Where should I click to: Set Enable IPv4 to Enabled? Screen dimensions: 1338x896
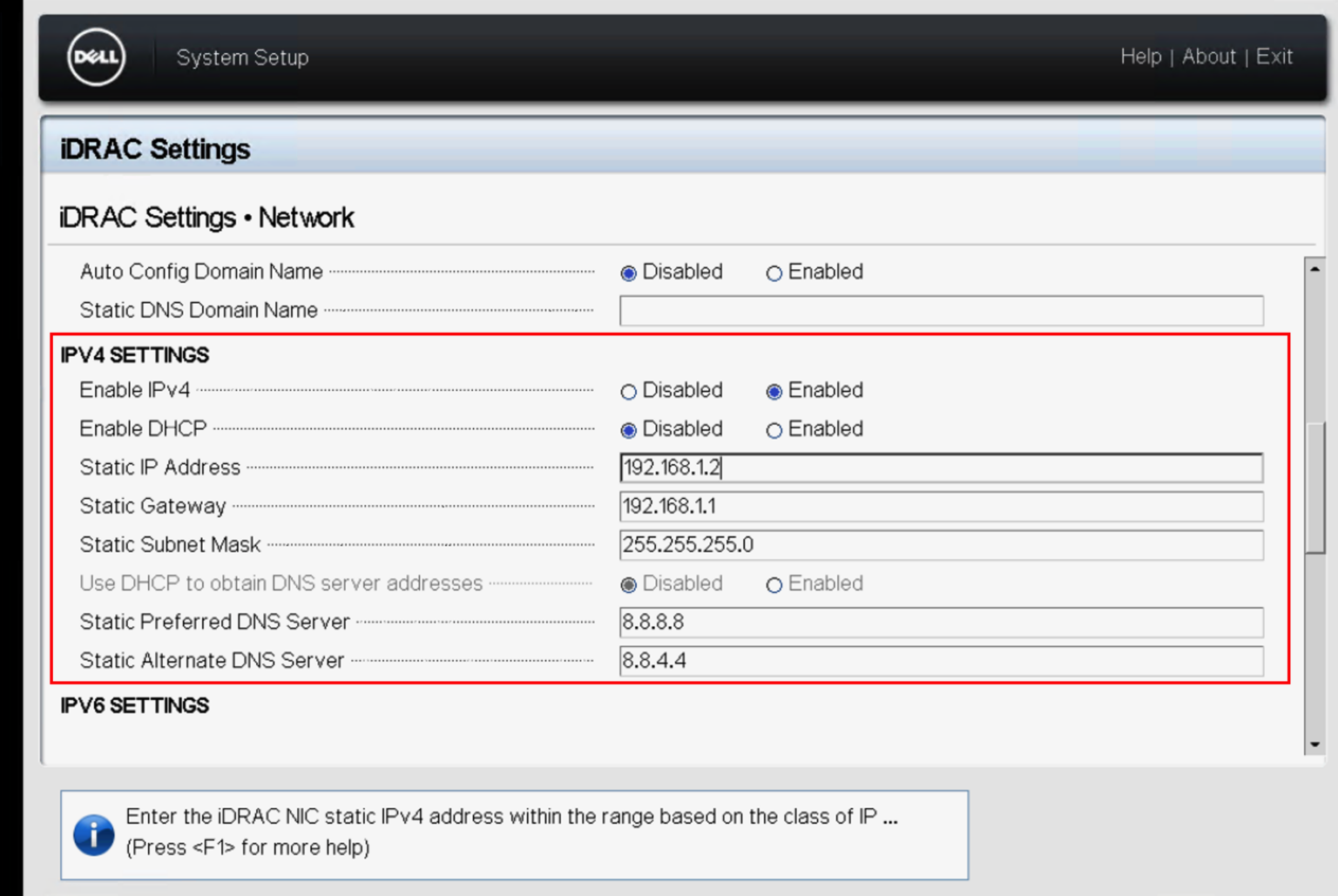[x=774, y=392]
